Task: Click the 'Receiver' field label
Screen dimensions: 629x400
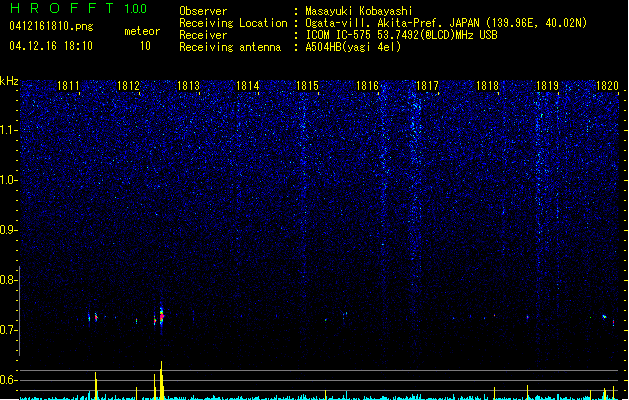Action: [x=203, y=35]
